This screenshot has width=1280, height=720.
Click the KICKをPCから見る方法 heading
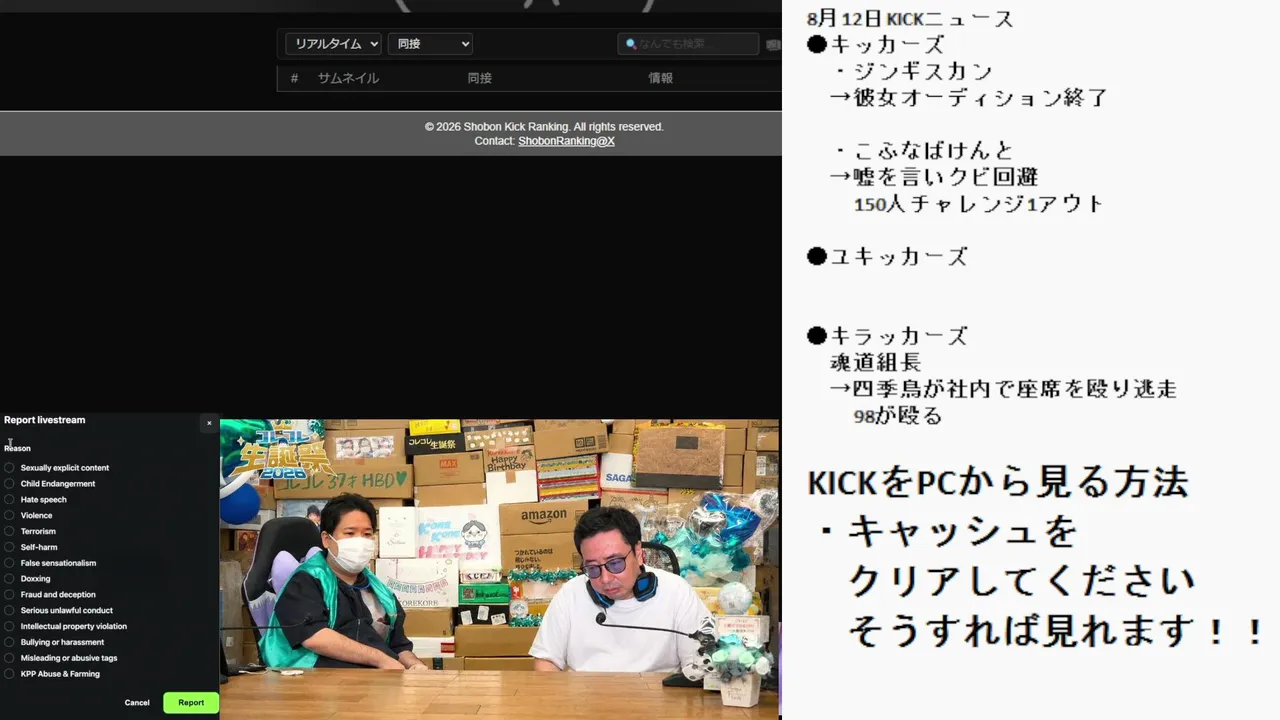click(x=998, y=483)
